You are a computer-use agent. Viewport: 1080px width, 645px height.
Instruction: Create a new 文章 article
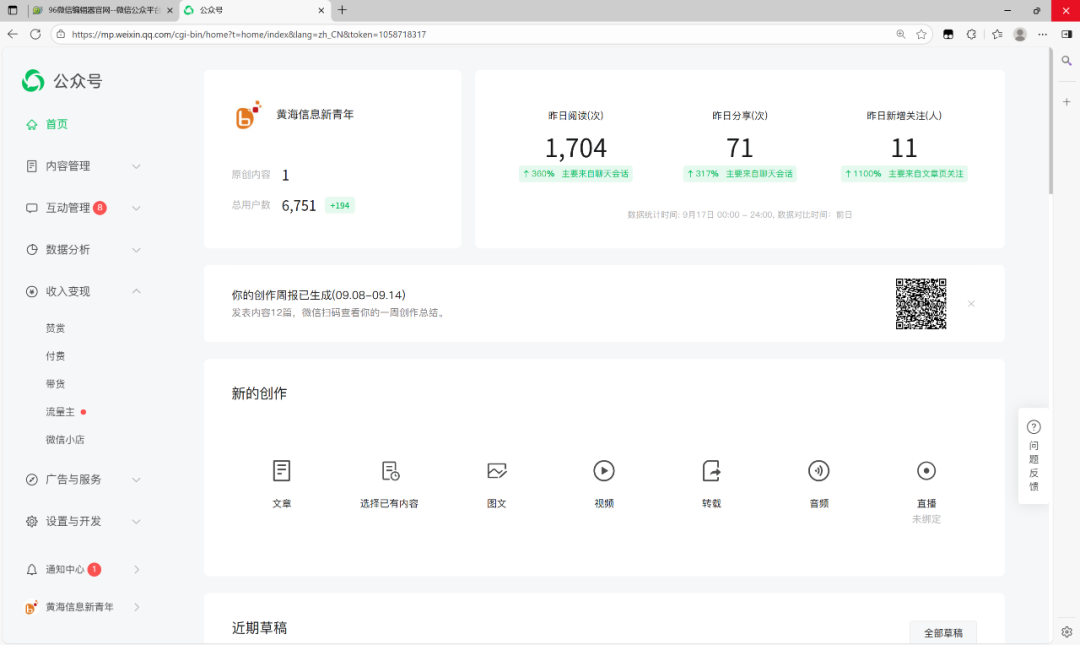tap(282, 471)
